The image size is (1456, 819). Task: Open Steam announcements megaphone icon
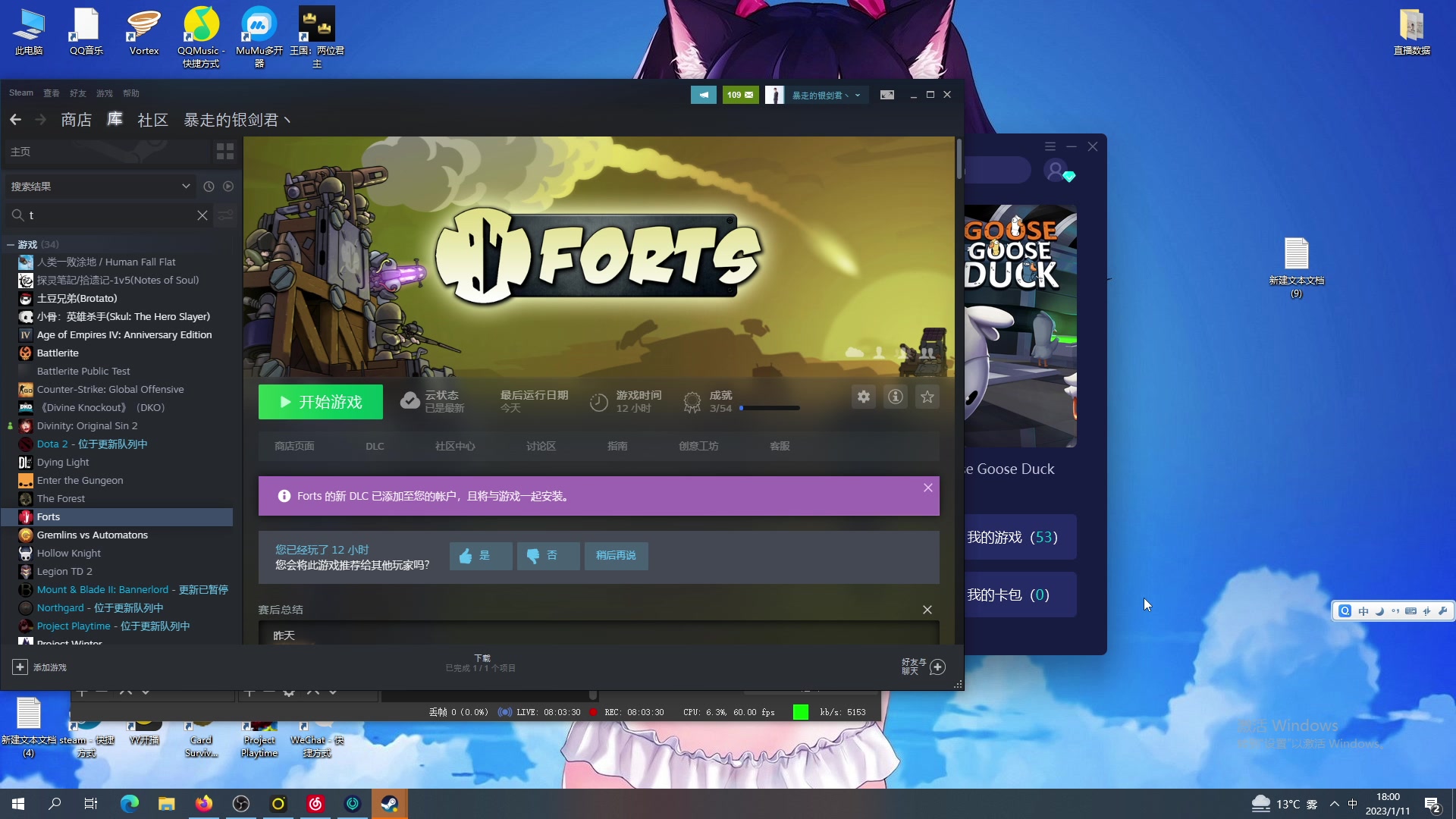(703, 95)
